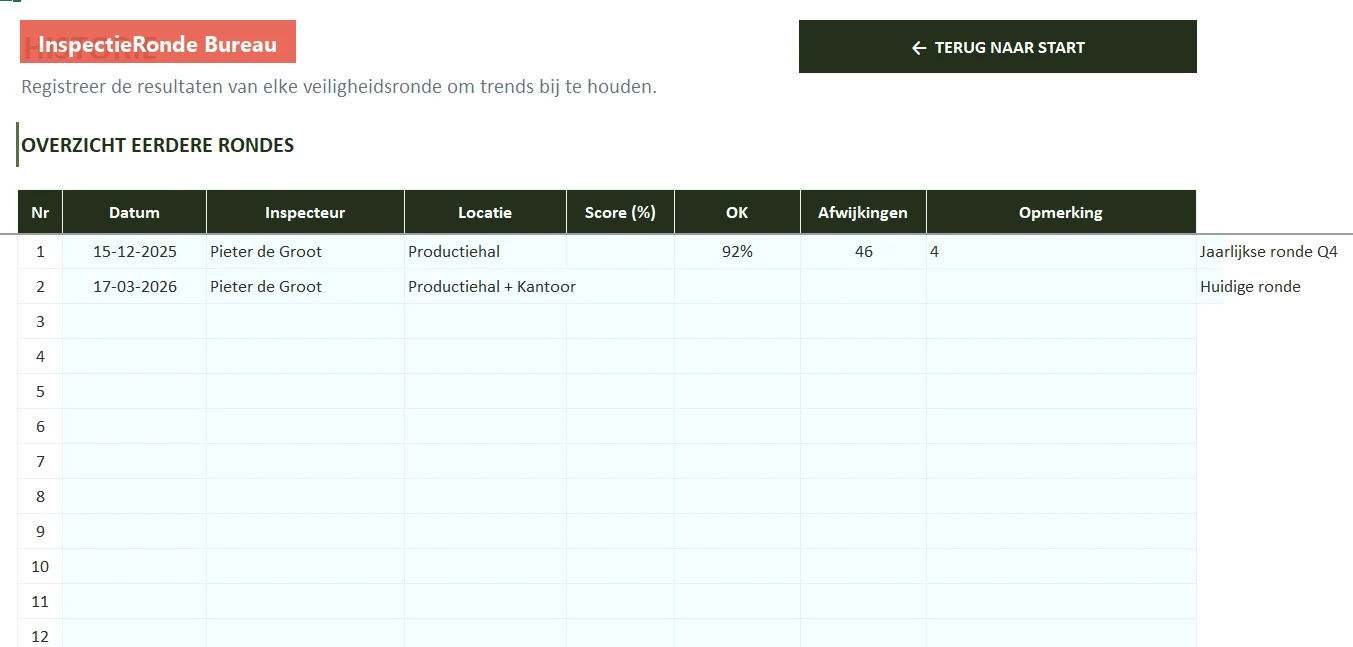Select row number 11 cell

[40, 602]
